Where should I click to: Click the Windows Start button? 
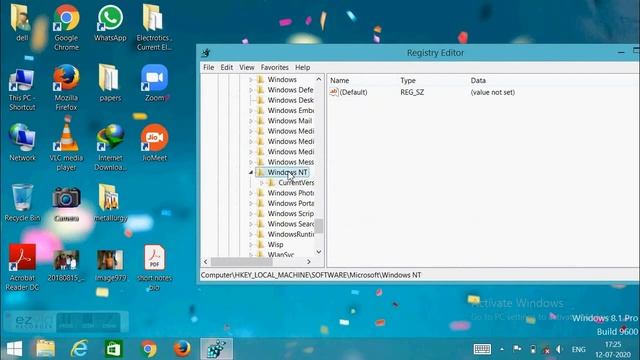click(14, 349)
